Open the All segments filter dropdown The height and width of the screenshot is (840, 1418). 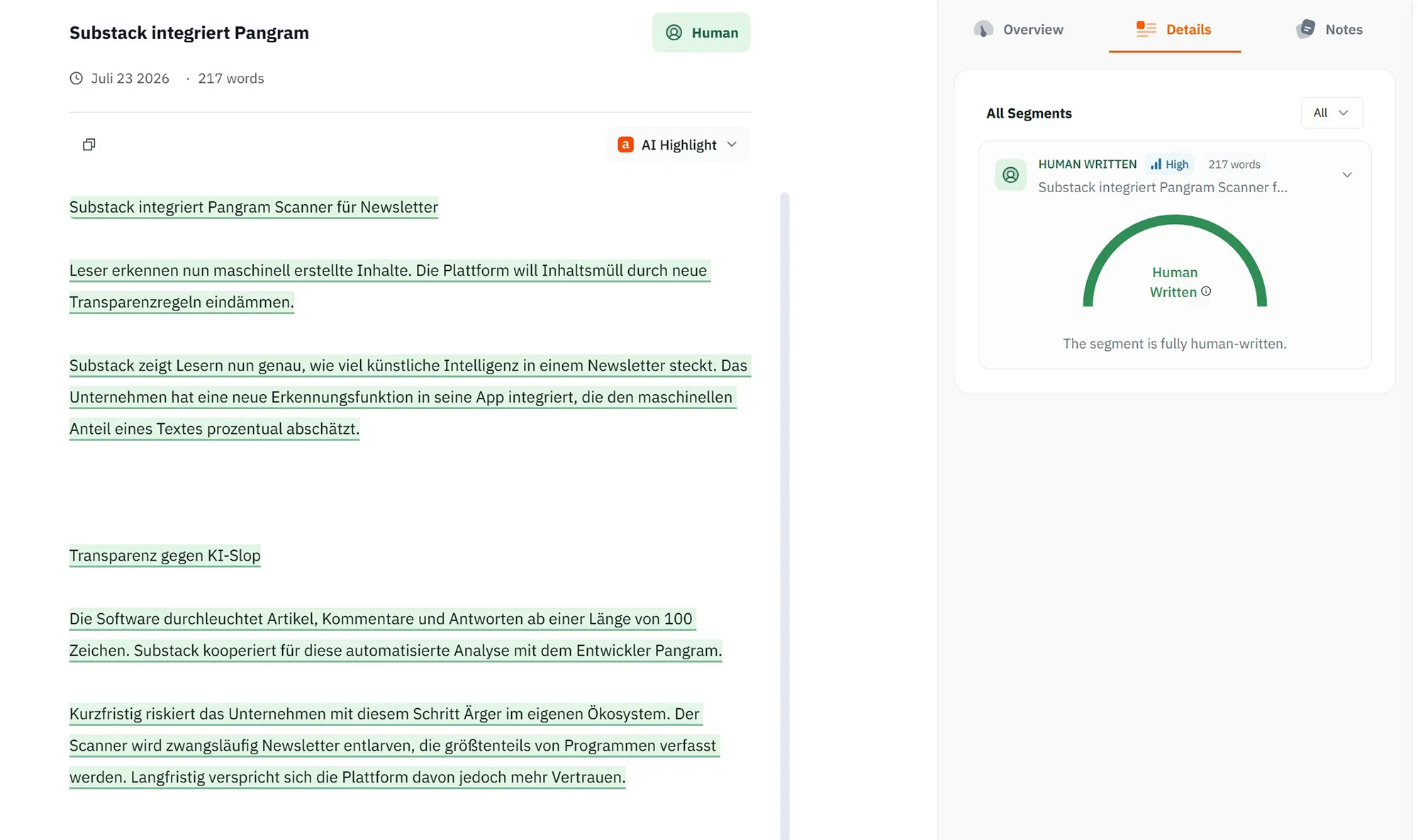click(x=1332, y=113)
